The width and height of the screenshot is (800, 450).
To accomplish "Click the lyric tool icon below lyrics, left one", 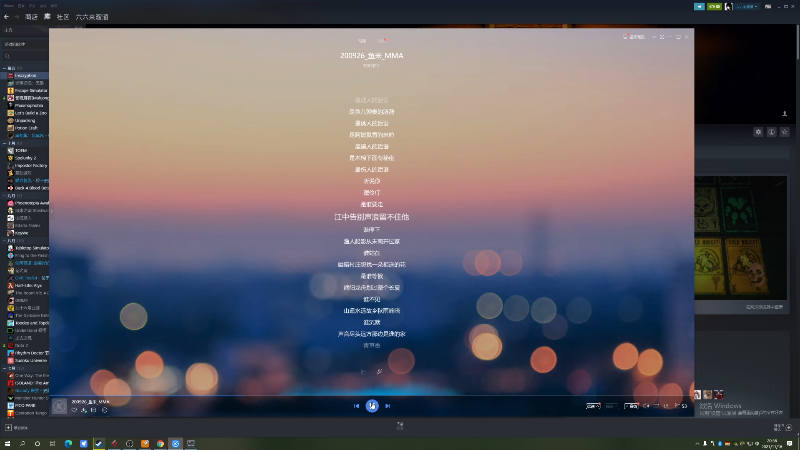I will [363, 372].
